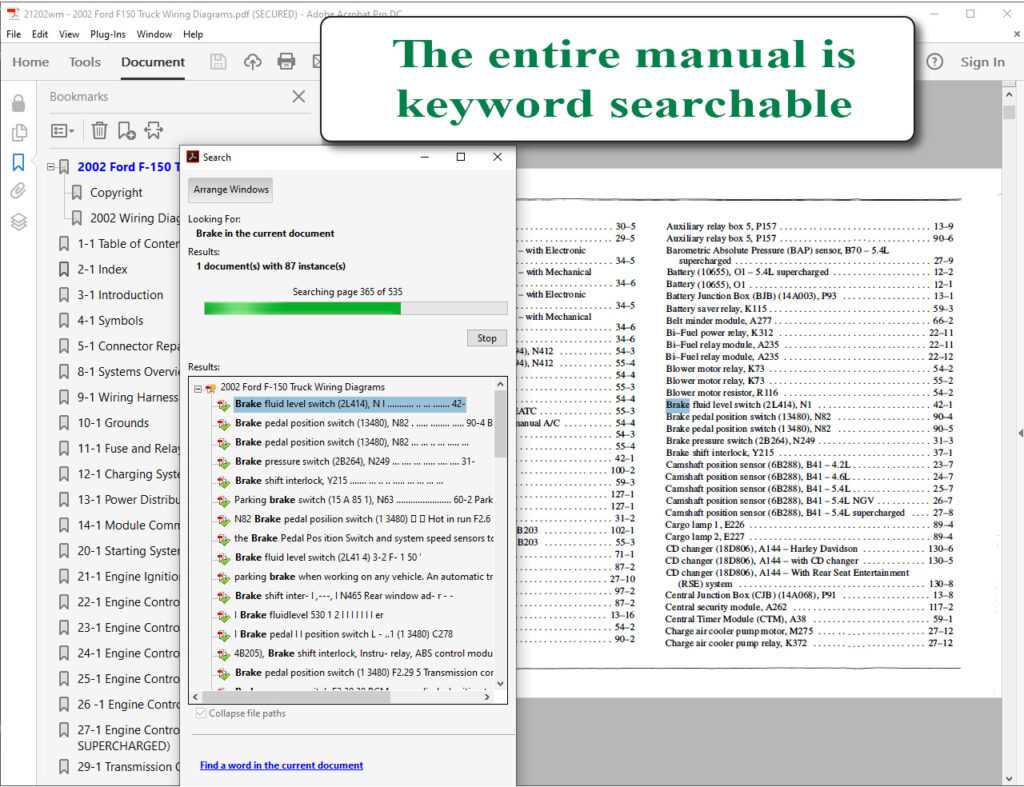Open the 10-1 Grounds bookmark
1024x787 pixels.
pyautogui.click(x=113, y=423)
